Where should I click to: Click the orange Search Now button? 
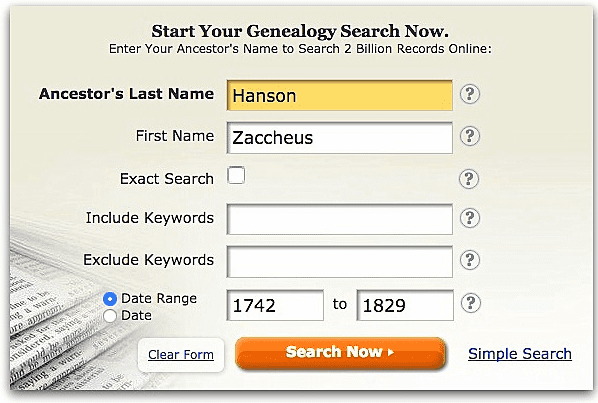(x=341, y=353)
